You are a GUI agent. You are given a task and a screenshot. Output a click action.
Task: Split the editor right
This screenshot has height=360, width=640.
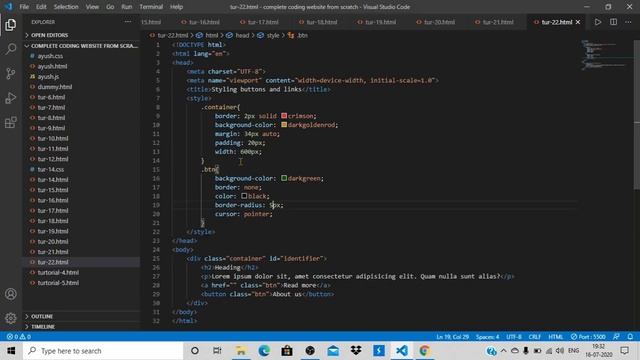tap(613, 22)
